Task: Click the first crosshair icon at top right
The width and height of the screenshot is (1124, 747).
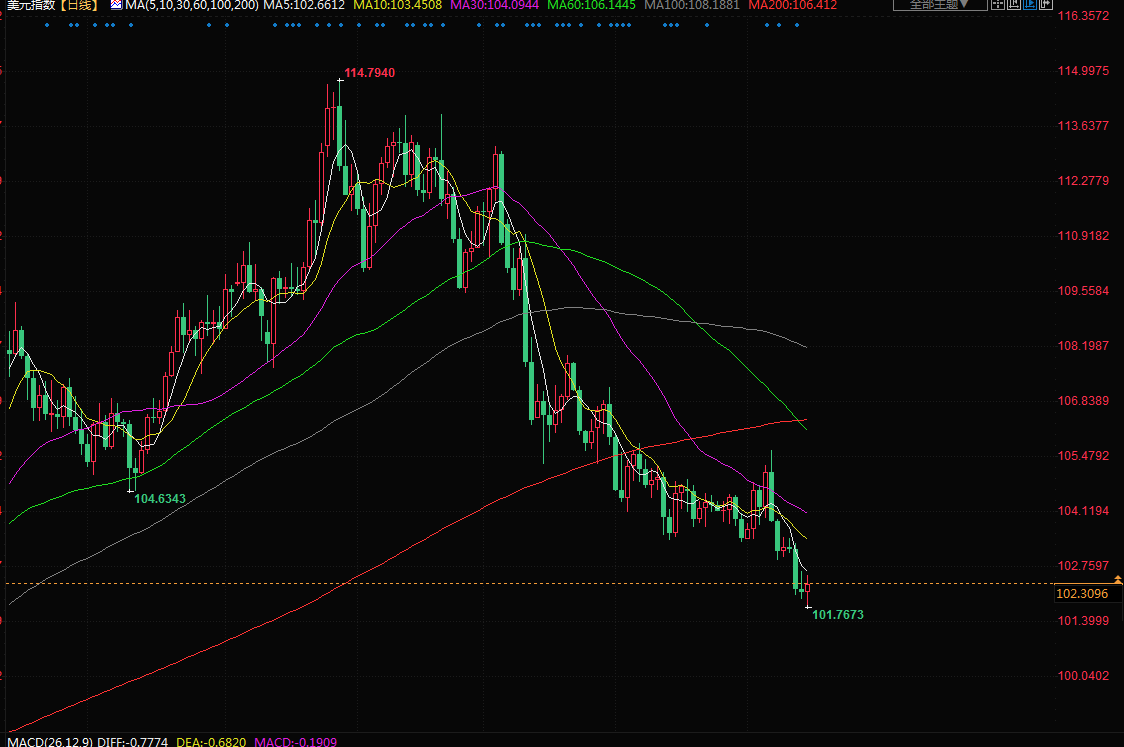Action: coord(998,4)
